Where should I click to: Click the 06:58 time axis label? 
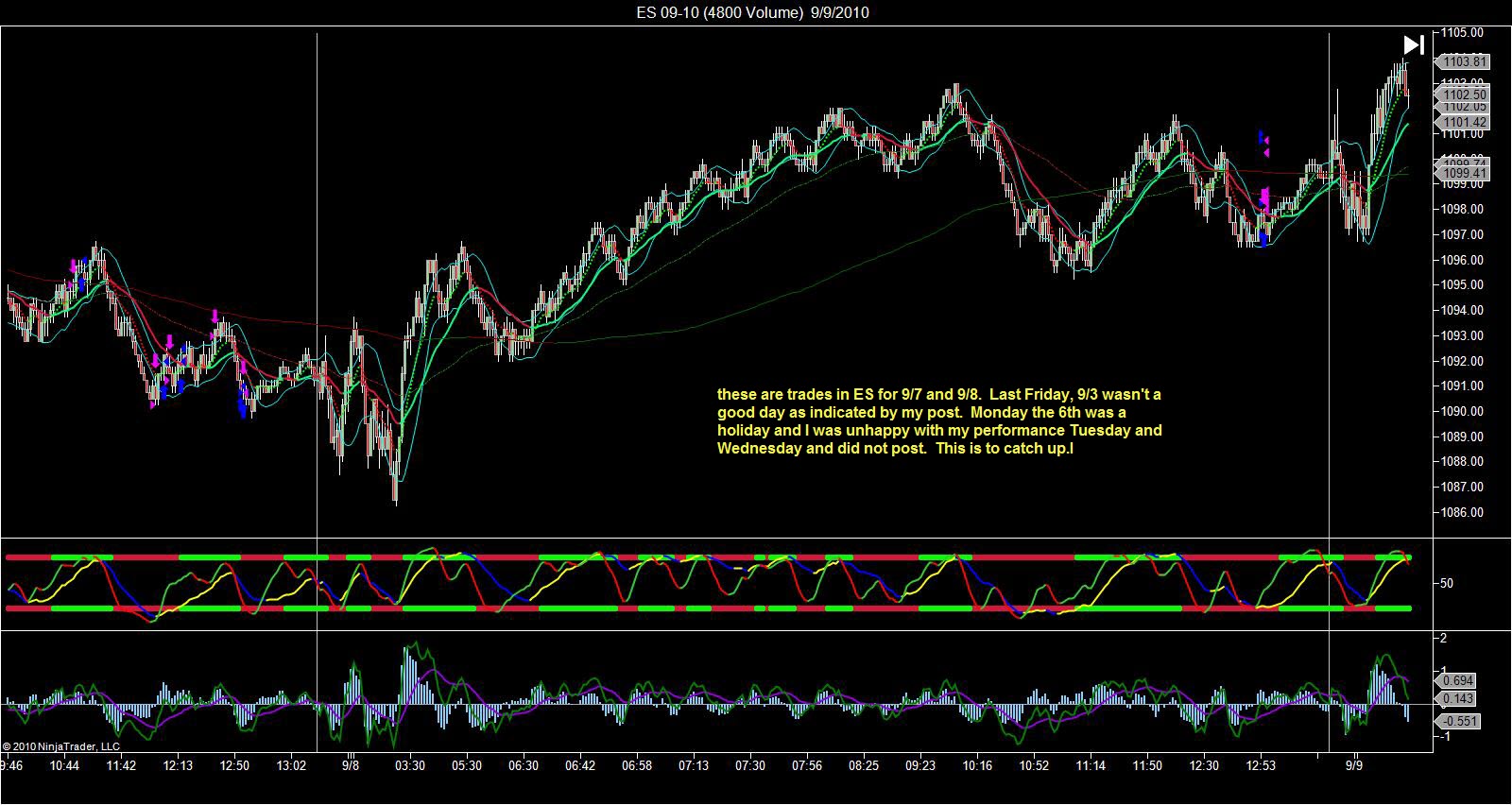point(637,765)
